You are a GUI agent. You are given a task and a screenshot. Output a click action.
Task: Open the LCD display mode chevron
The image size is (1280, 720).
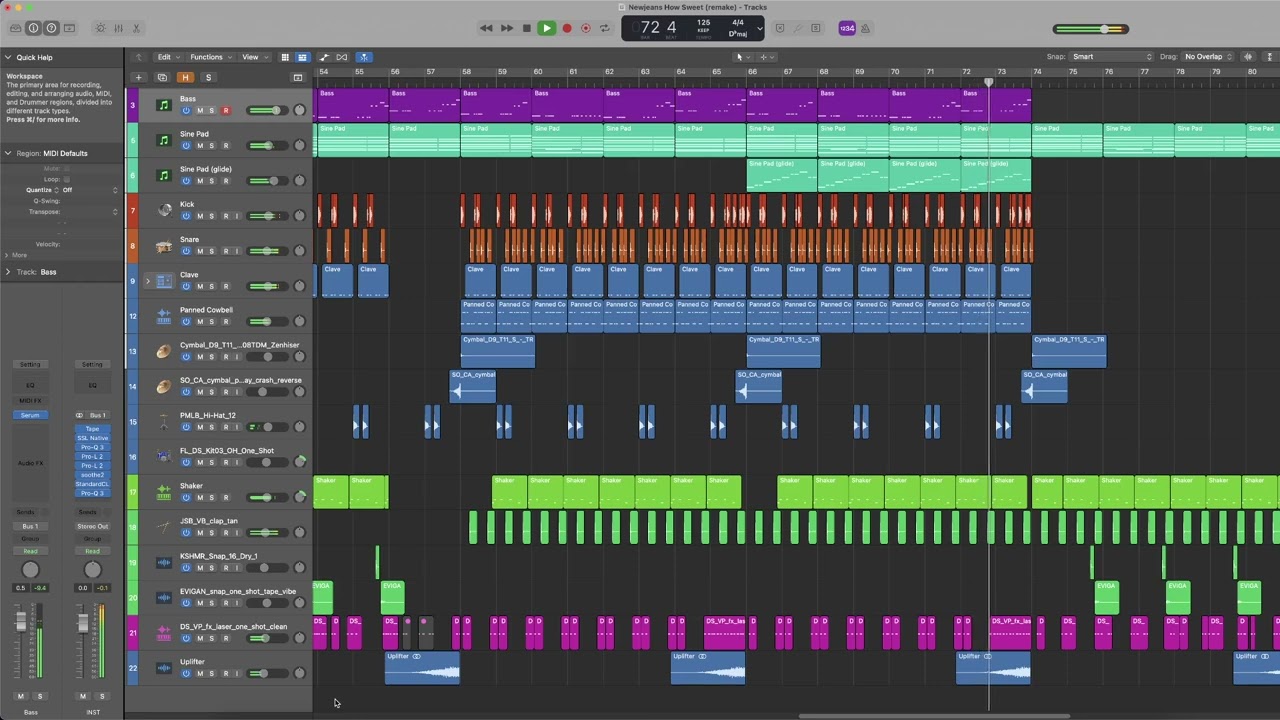(759, 28)
